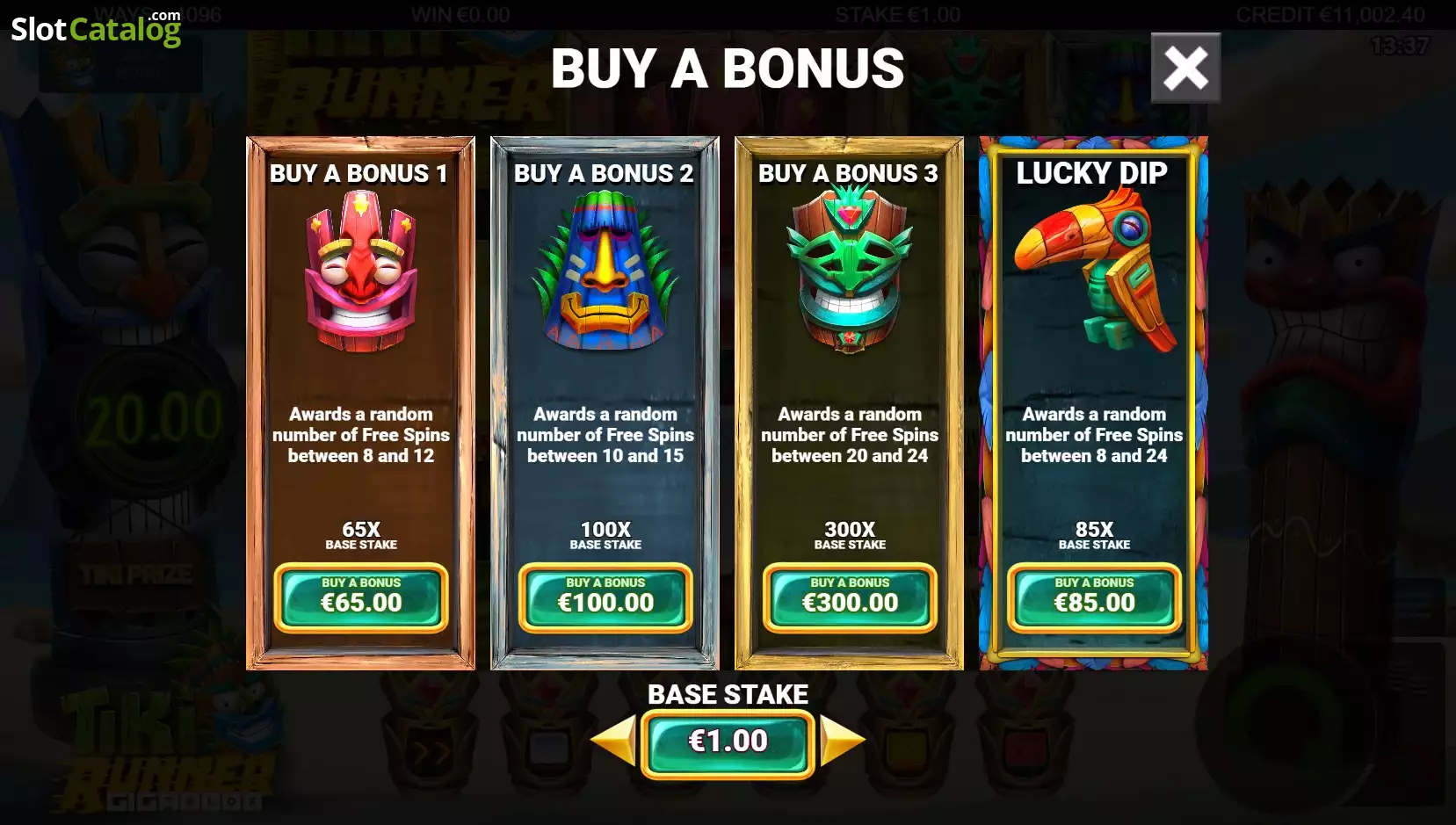Click Lucky Dip free spins description
The height and width of the screenshot is (825, 1456).
(x=1094, y=435)
